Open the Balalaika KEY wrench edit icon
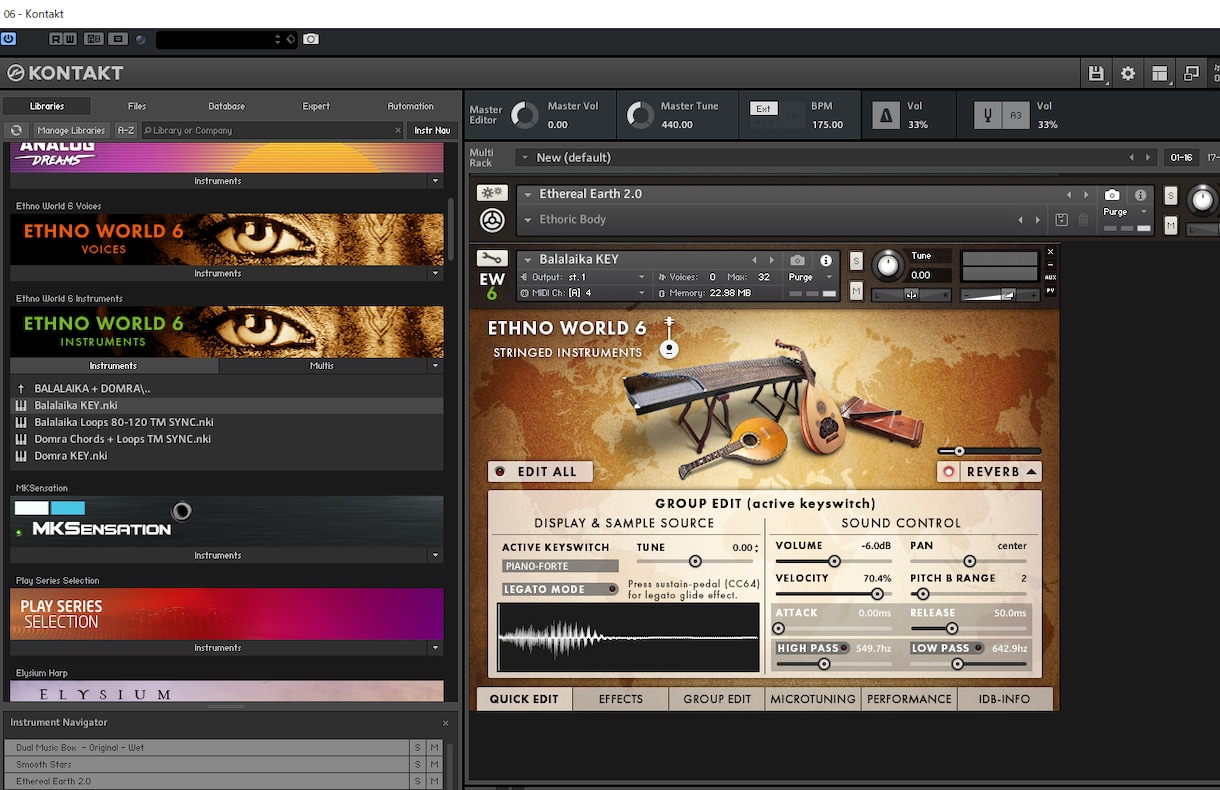This screenshot has height=790, width=1220. [491, 259]
